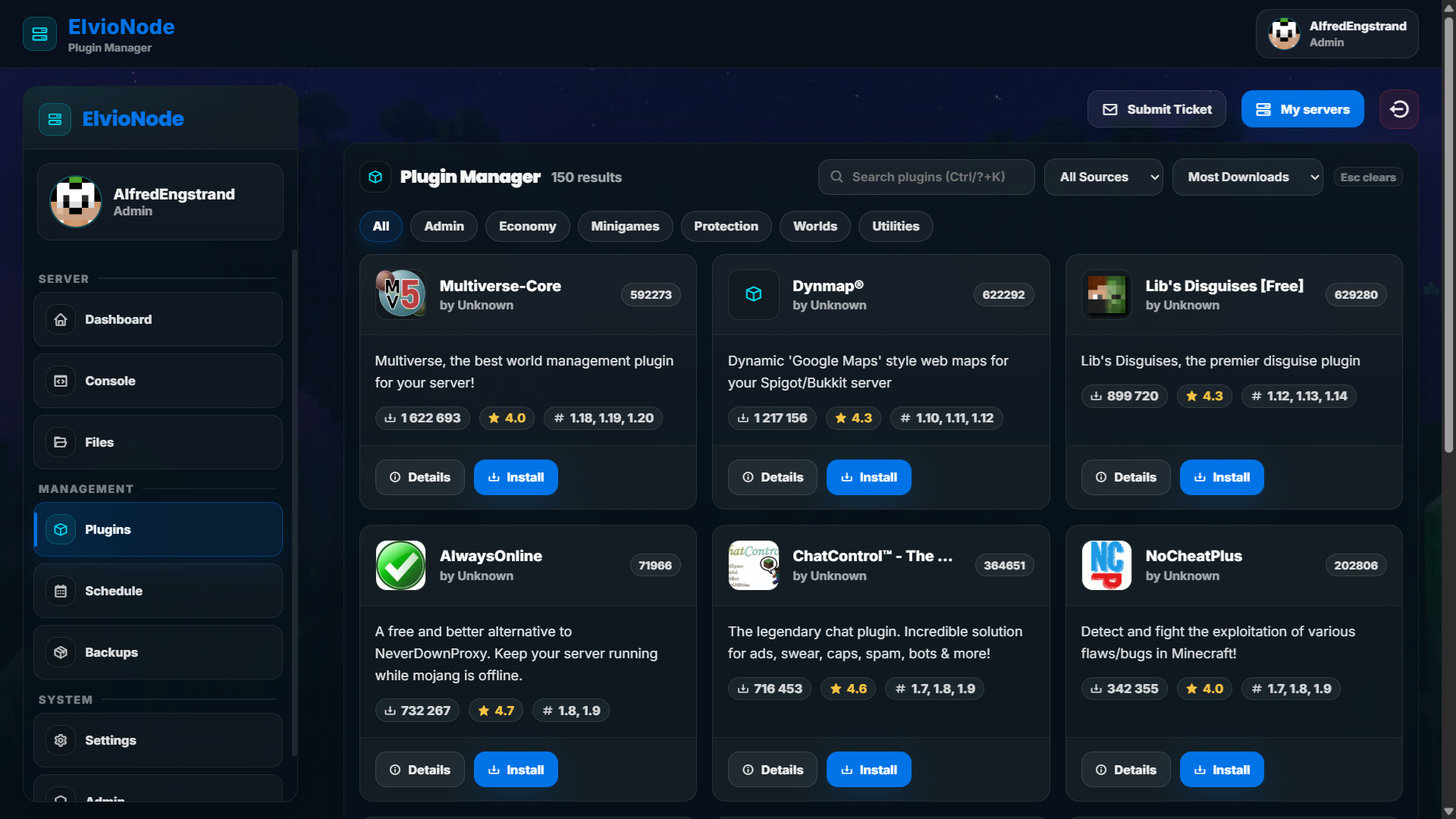The height and width of the screenshot is (819, 1456).
Task: Click the search magnifier icon
Action: tap(836, 177)
